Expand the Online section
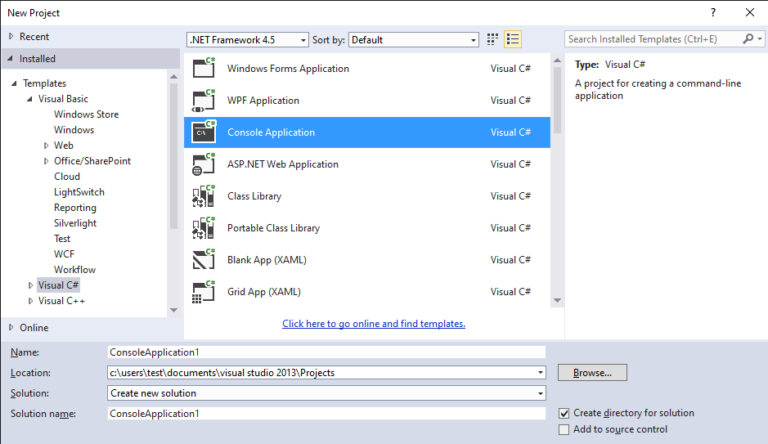This screenshot has width=768, height=444. click(x=11, y=327)
